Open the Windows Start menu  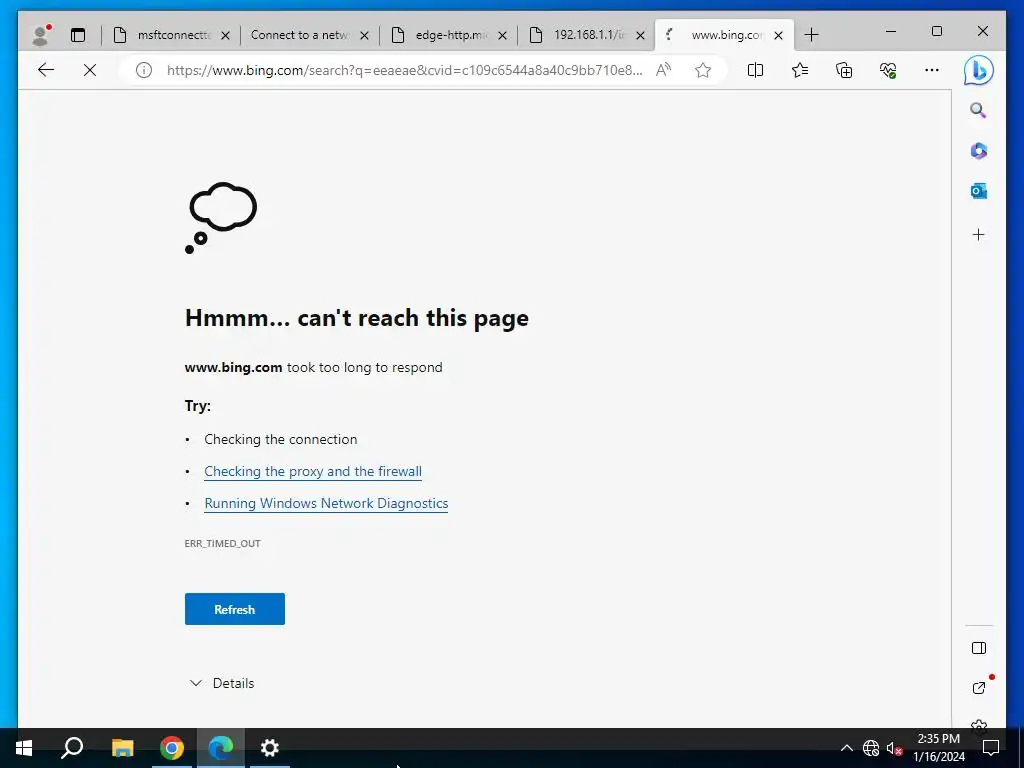pos(24,748)
